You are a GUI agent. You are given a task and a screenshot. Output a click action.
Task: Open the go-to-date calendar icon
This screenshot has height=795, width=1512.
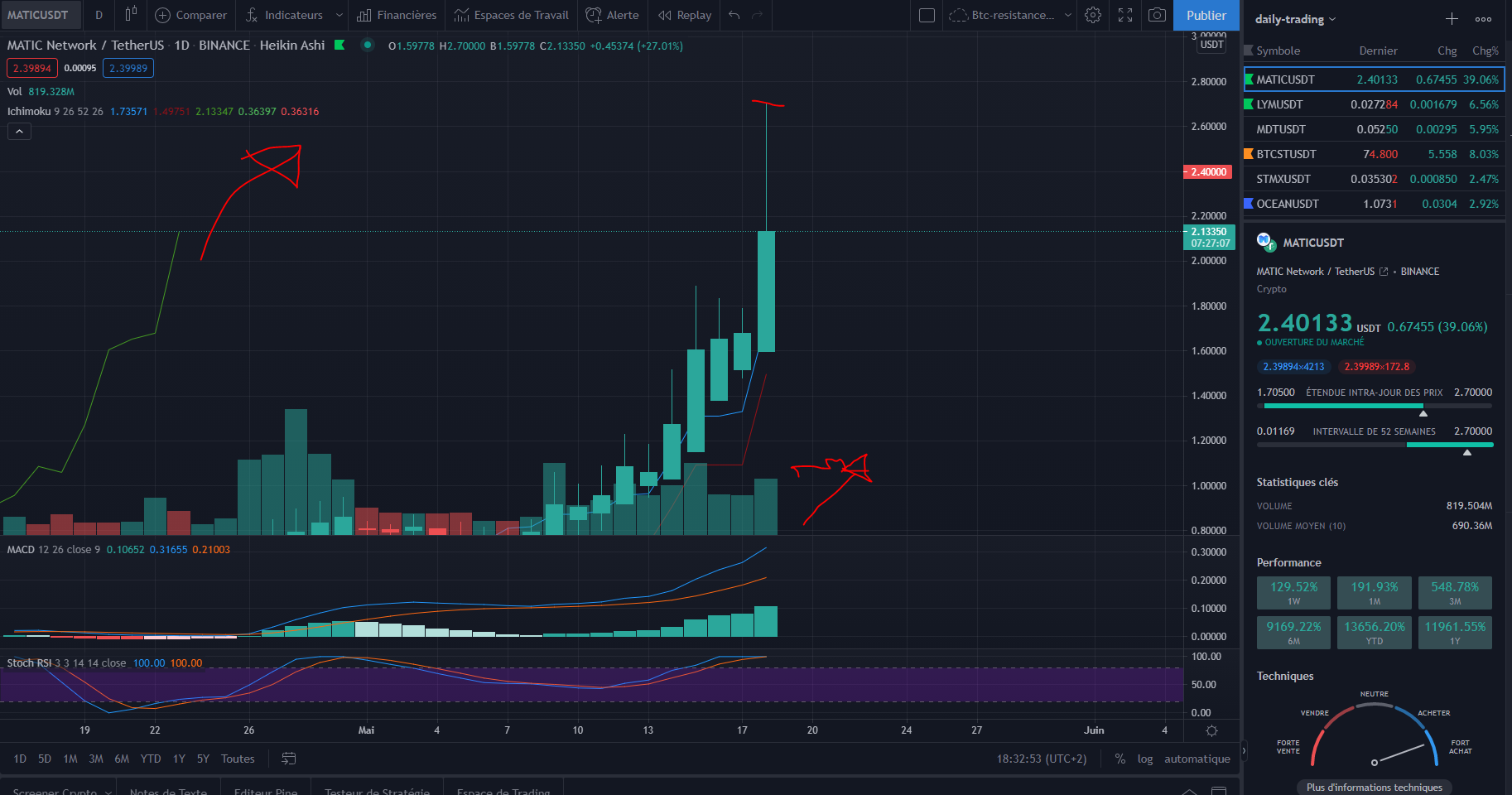tap(289, 759)
